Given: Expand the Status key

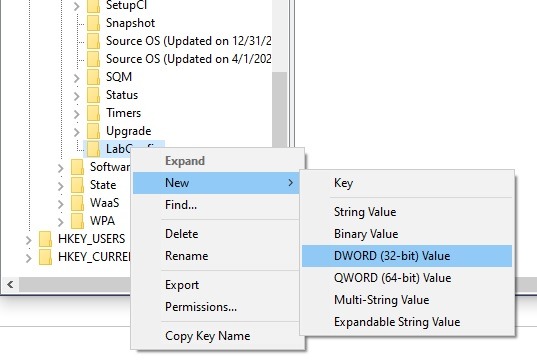Looking at the screenshot, I should [76, 96].
